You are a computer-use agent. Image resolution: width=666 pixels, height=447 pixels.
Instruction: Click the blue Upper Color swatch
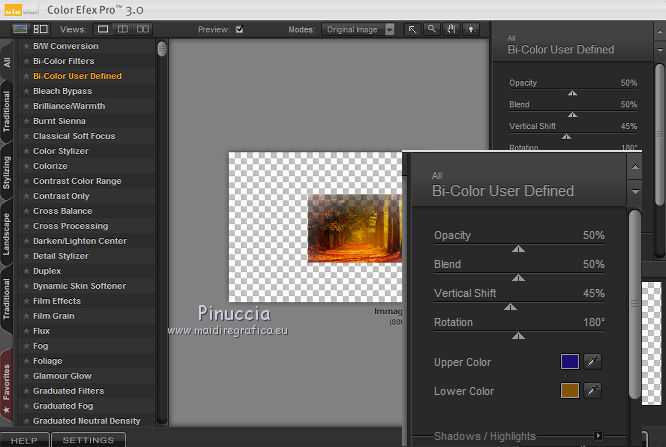pyautogui.click(x=569, y=362)
